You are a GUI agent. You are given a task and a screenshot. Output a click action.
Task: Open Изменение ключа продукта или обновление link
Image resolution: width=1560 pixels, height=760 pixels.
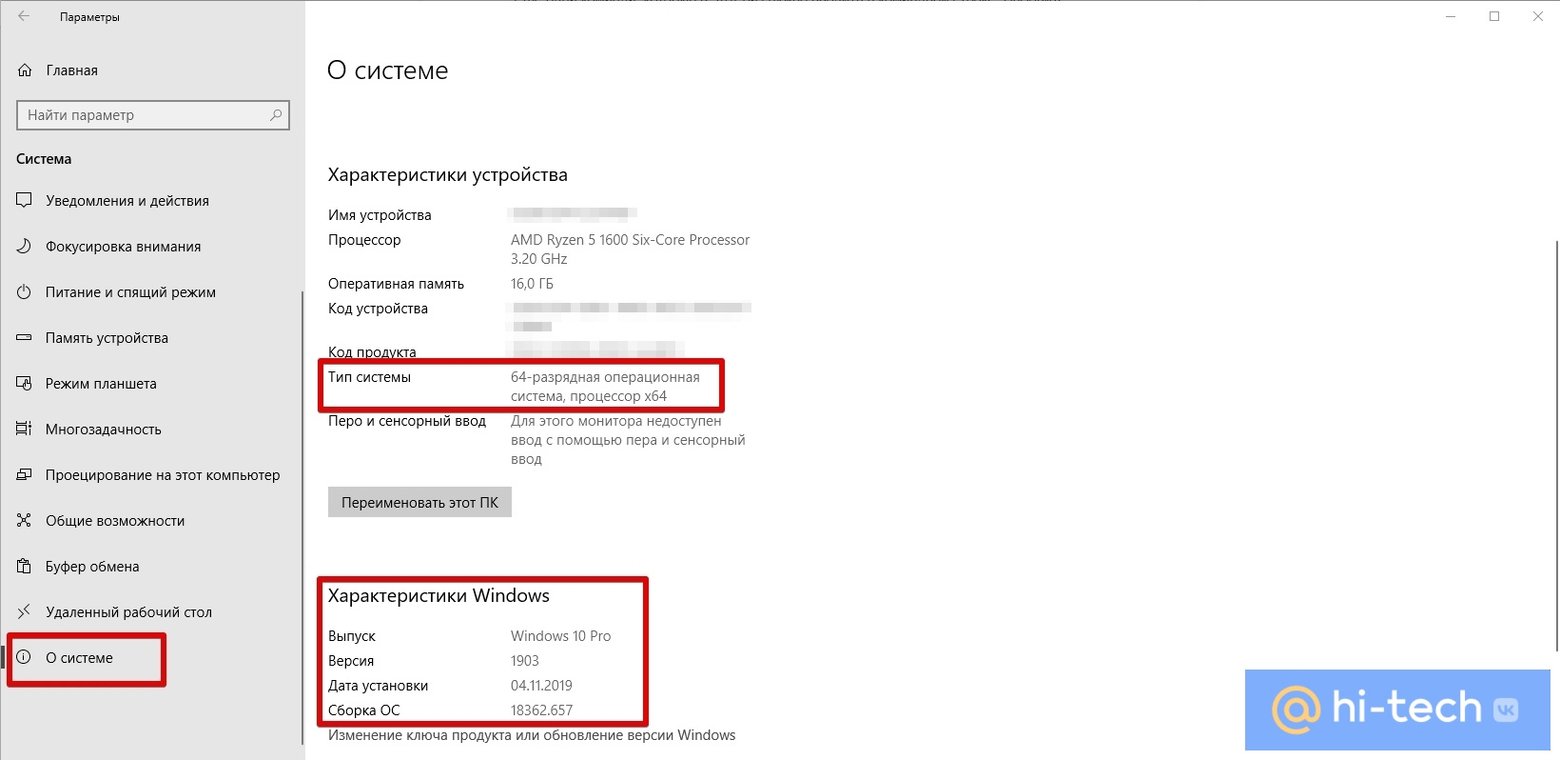point(531,735)
